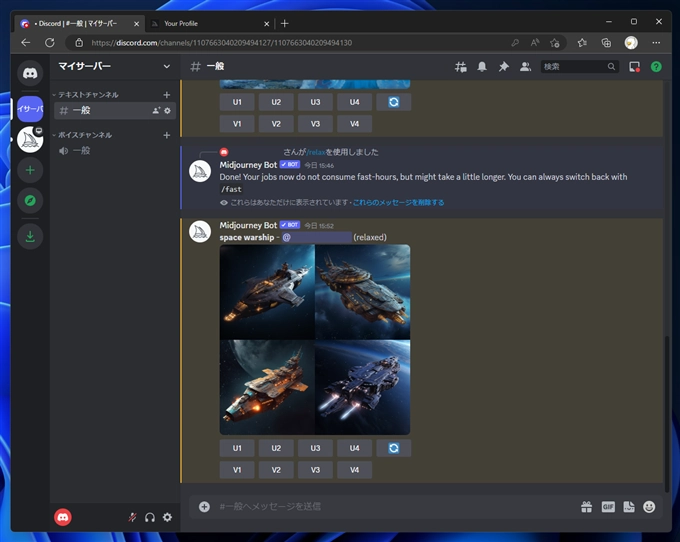
Task: Click the Download Apps arrow icon
Action: pos(30,236)
